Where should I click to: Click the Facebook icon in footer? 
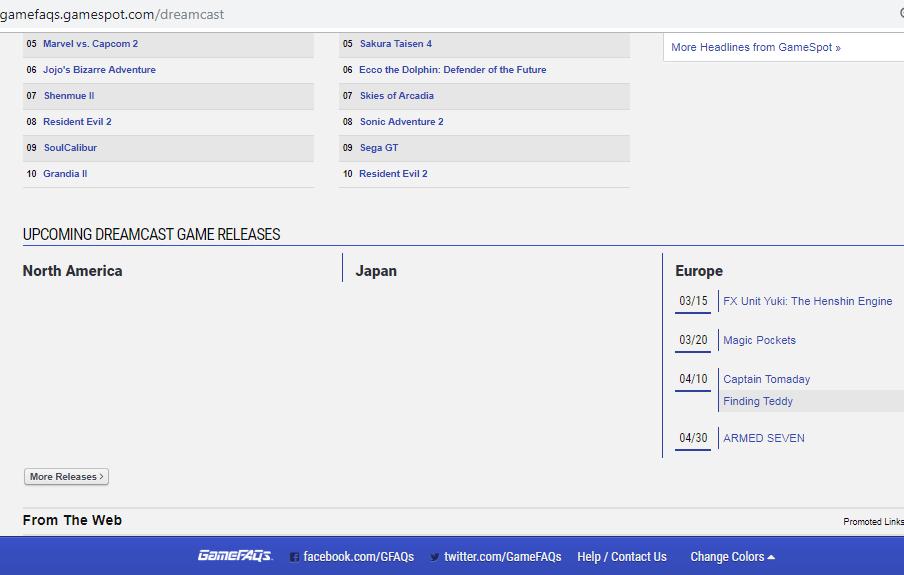tap(294, 557)
